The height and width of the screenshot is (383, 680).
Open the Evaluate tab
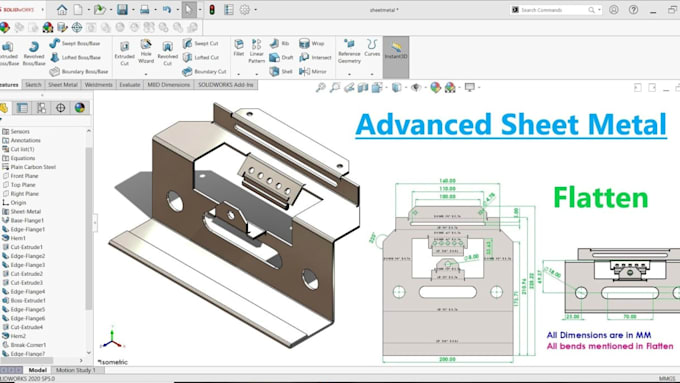coord(130,85)
